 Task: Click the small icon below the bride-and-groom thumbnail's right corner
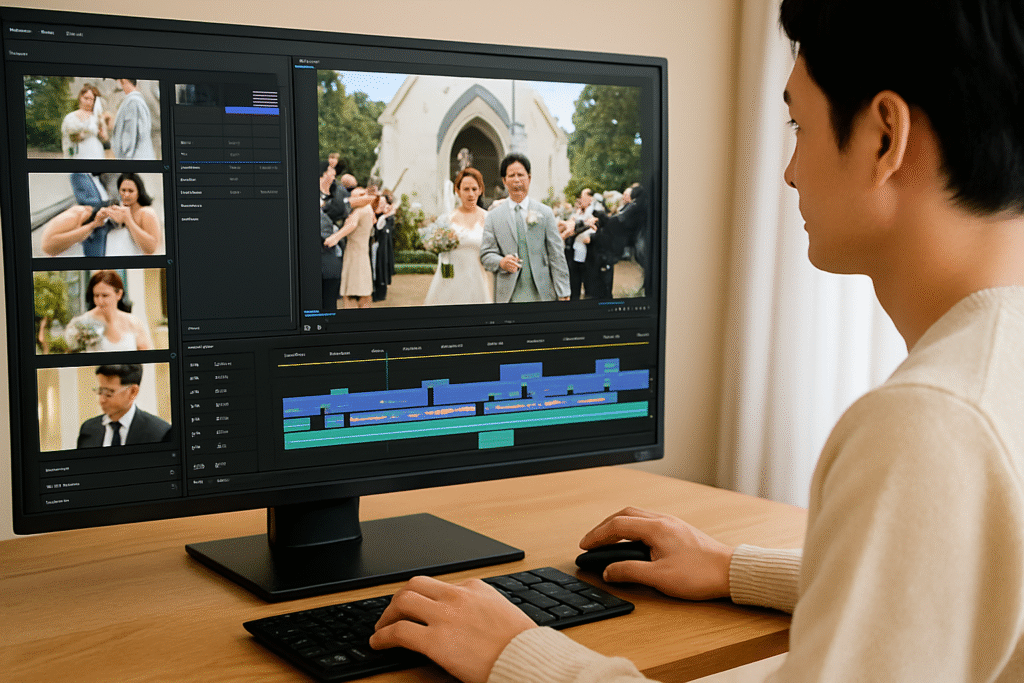pyautogui.click(x=167, y=168)
